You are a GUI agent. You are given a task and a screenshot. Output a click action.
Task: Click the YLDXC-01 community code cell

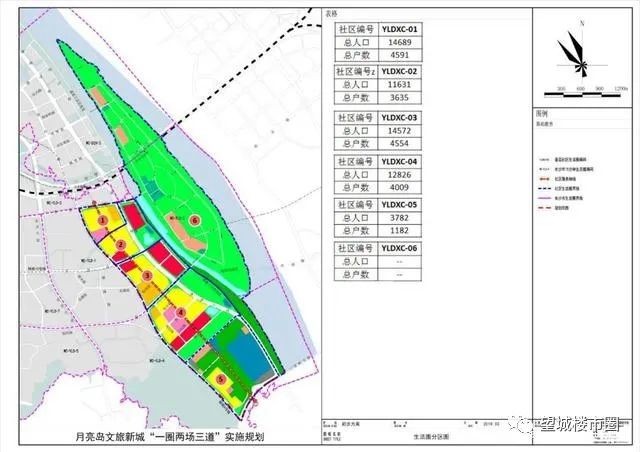coord(400,29)
